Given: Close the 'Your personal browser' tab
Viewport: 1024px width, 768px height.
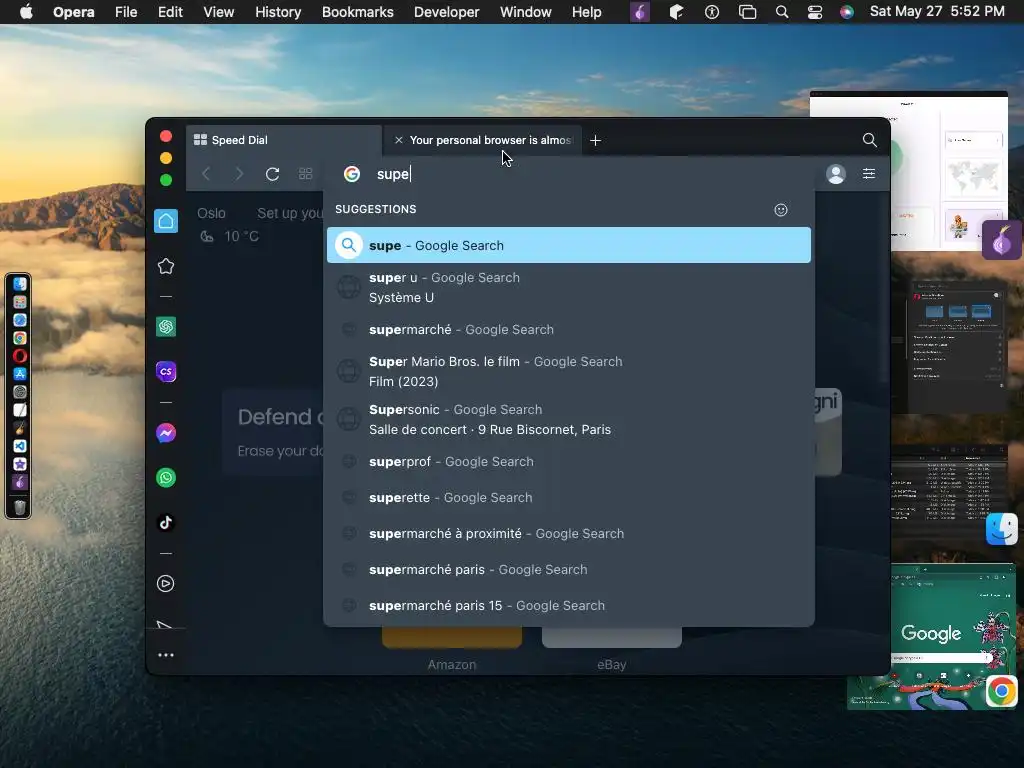Looking at the screenshot, I should coord(398,140).
